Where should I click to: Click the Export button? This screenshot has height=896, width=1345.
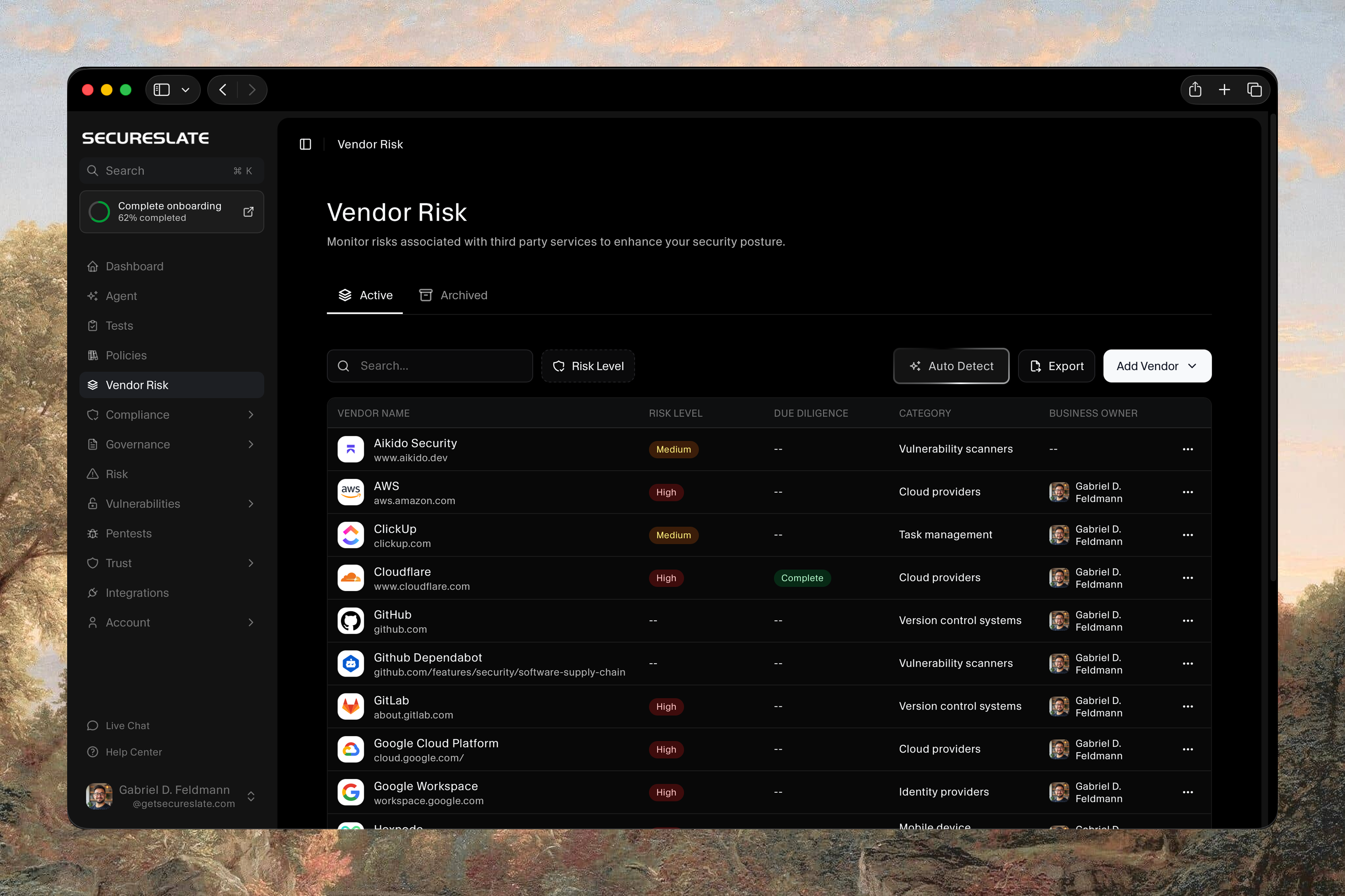pos(1056,366)
